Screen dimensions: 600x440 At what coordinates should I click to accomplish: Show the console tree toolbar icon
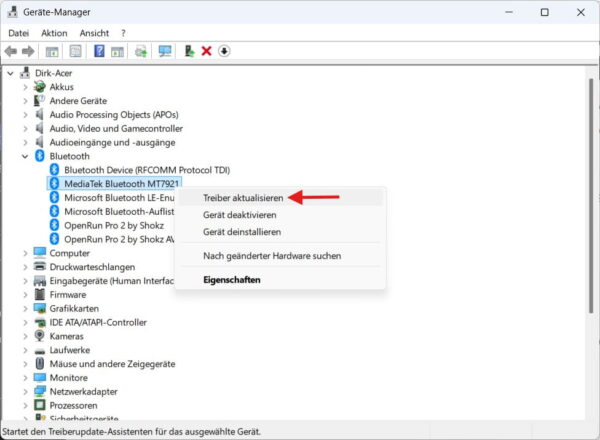pos(52,51)
